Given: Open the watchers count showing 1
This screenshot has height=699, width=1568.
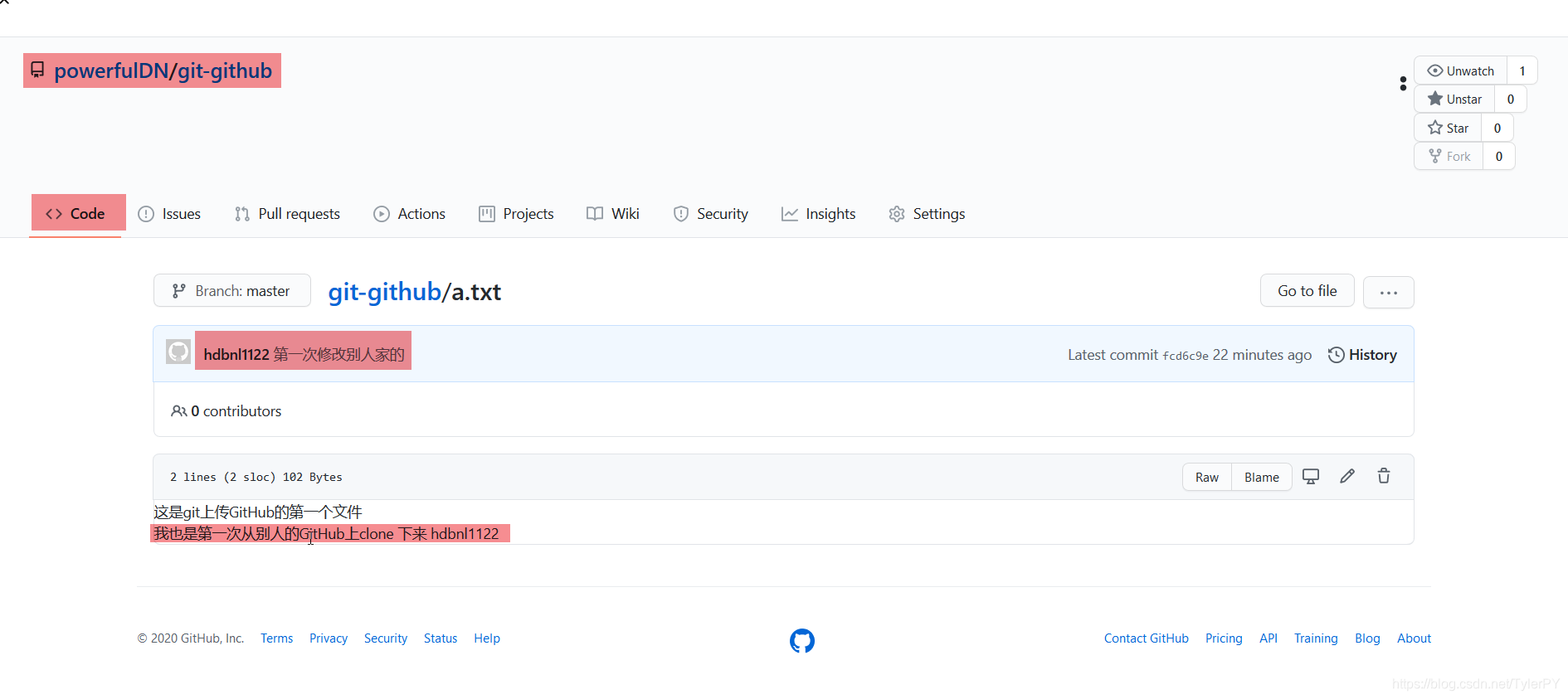Looking at the screenshot, I should (x=1522, y=70).
